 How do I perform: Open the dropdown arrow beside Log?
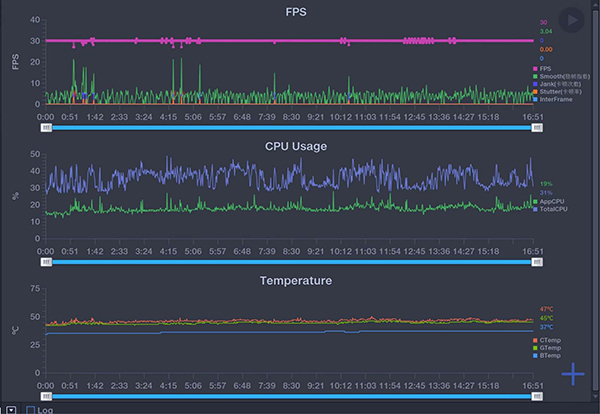click(x=11, y=409)
